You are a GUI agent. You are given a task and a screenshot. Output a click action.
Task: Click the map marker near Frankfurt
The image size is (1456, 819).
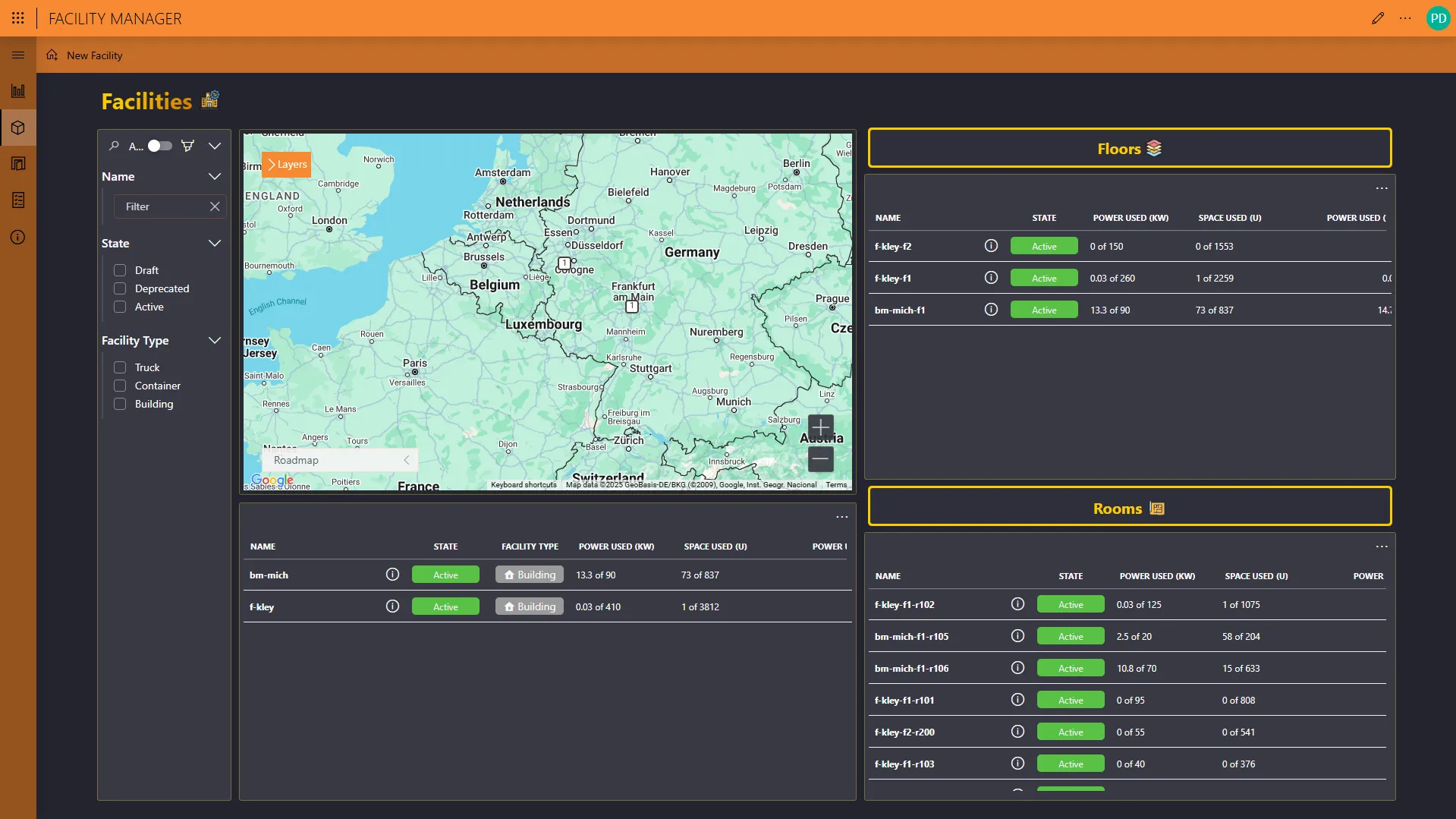[631, 306]
